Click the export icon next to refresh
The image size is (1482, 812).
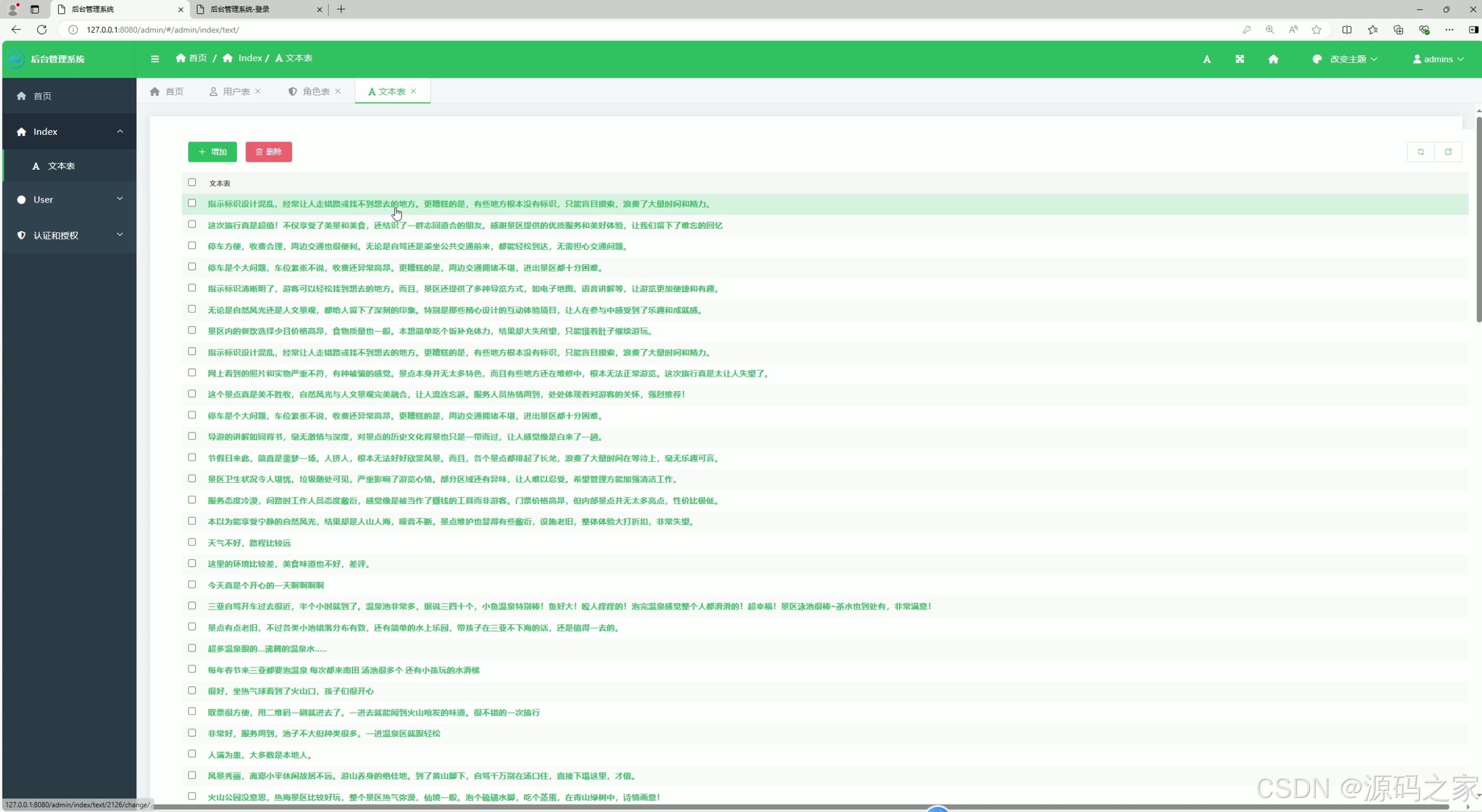point(1448,152)
